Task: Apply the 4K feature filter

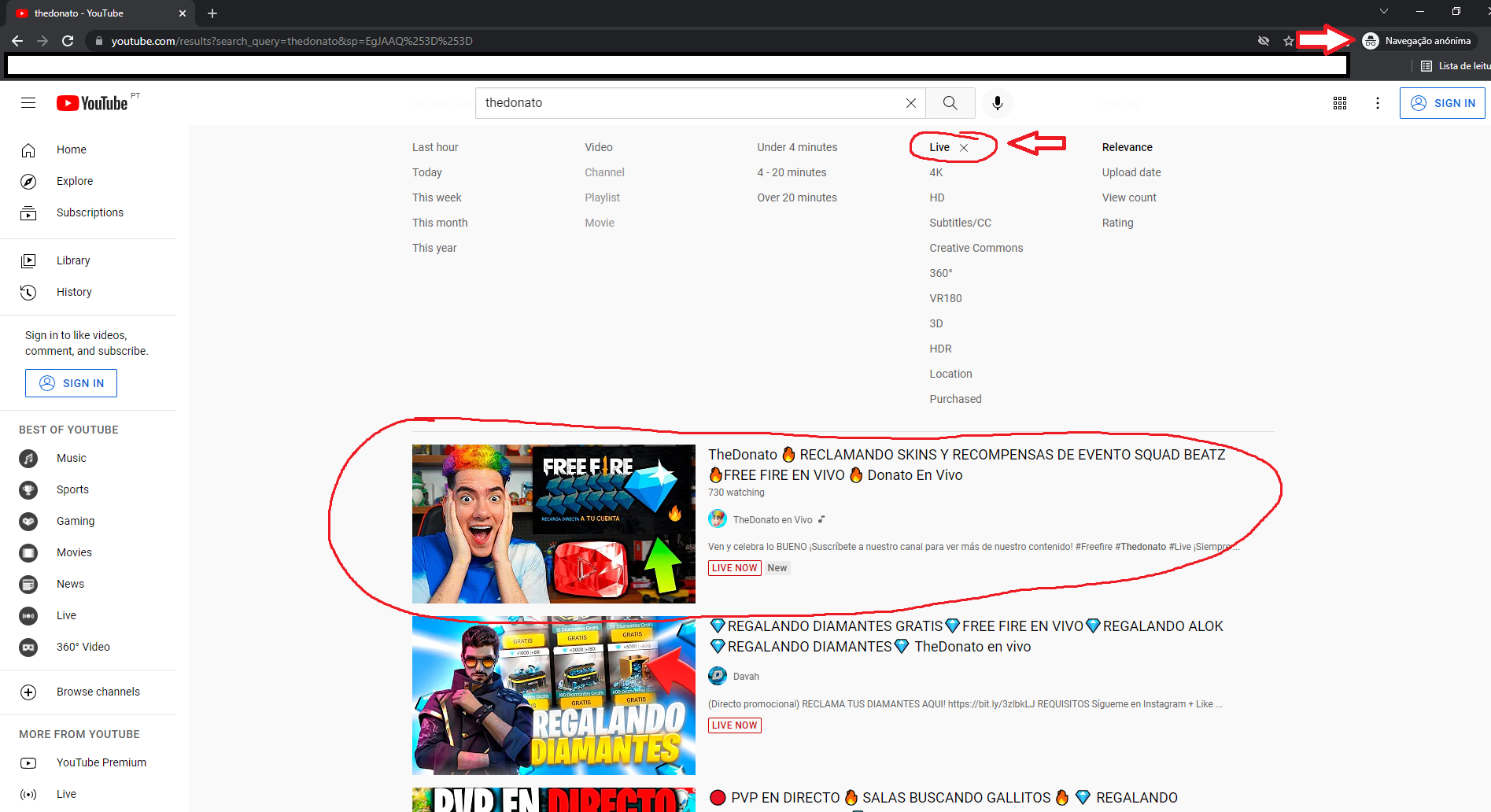Action: (x=936, y=172)
